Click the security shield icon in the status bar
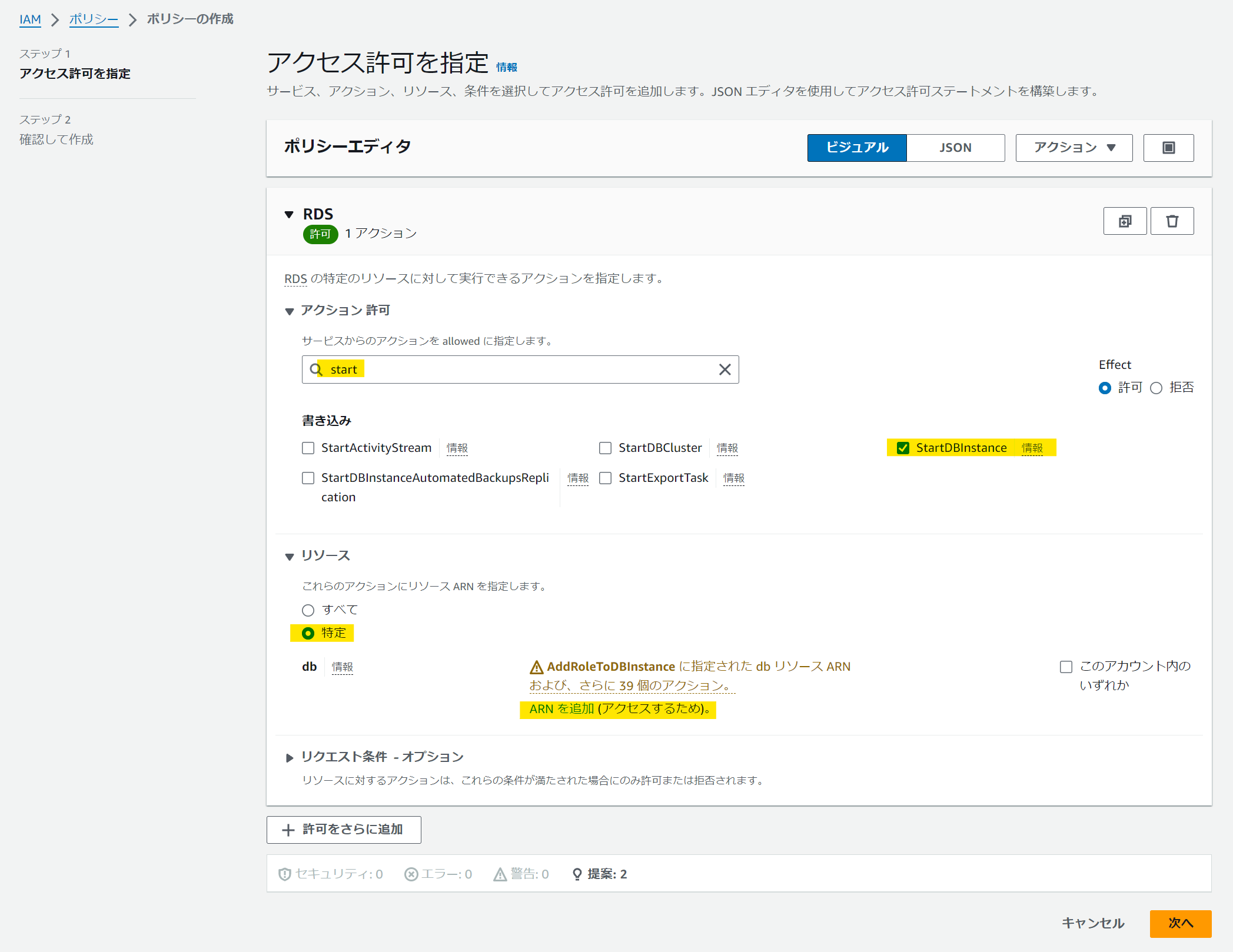Viewport: 1233px width, 952px height. click(285, 874)
